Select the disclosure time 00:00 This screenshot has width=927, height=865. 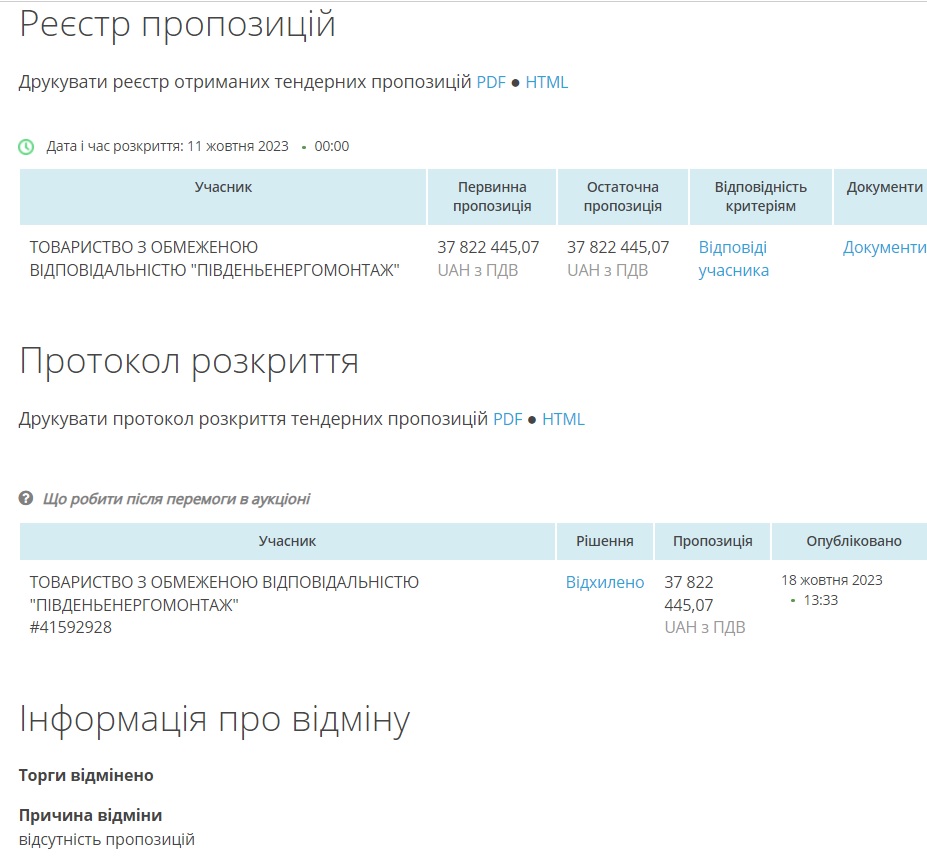click(332, 146)
